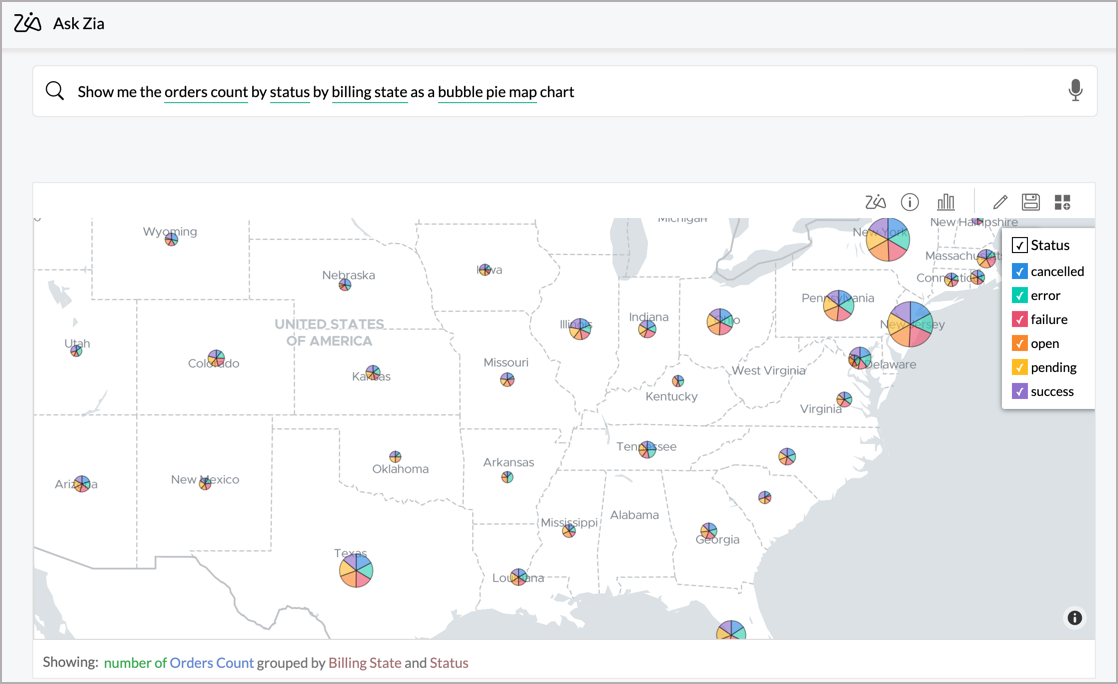Click the microphone voice input icon

[1075, 91]
